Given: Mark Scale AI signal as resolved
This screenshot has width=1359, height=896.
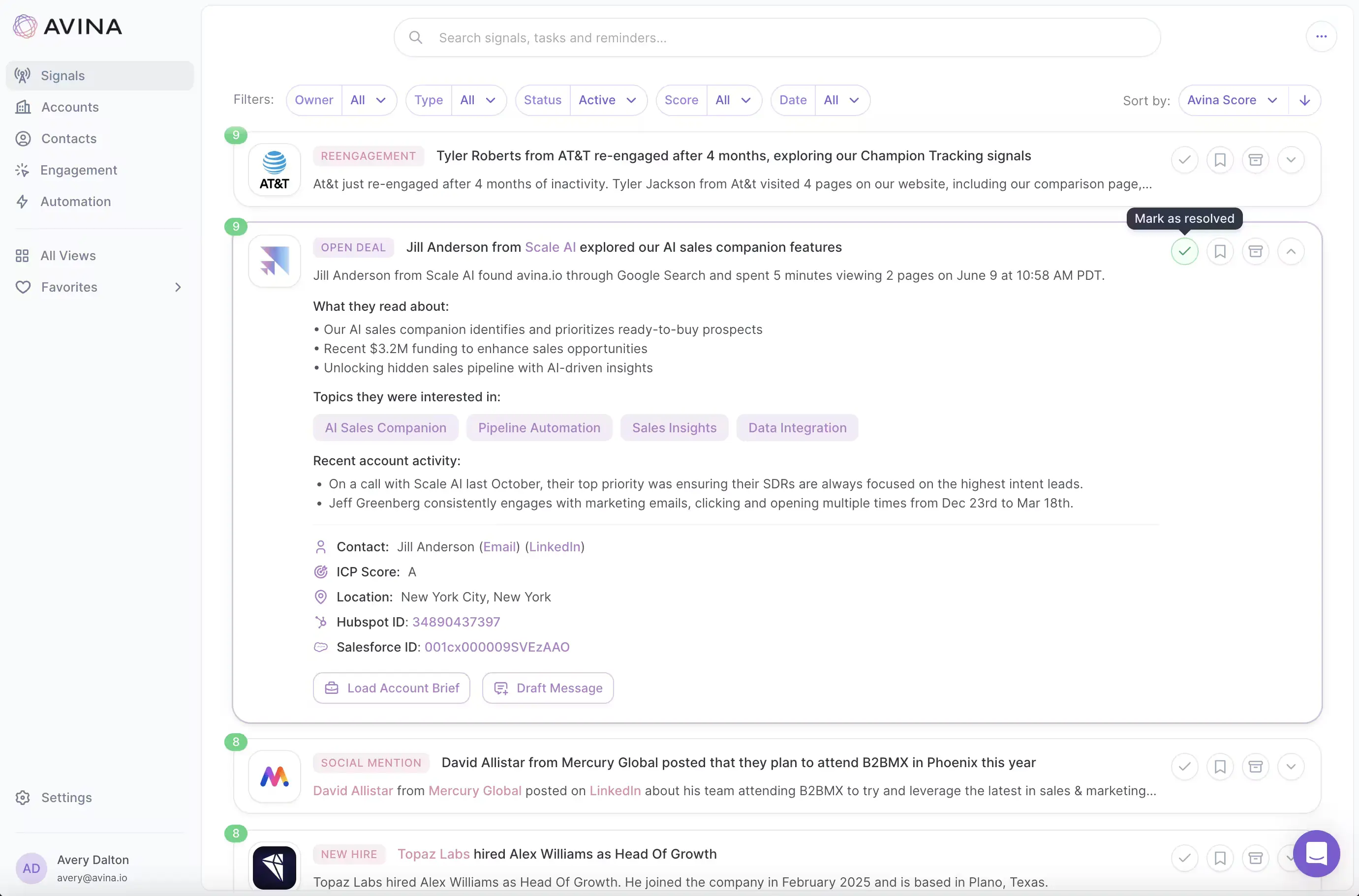Looking at the screenshot, I should 1184,251.
